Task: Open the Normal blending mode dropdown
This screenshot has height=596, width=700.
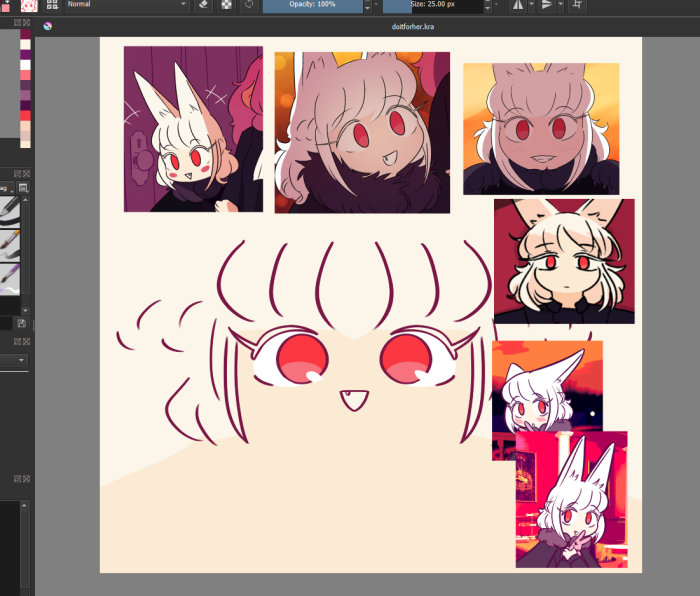Action: pyautogui.click(x=126, y=5)
